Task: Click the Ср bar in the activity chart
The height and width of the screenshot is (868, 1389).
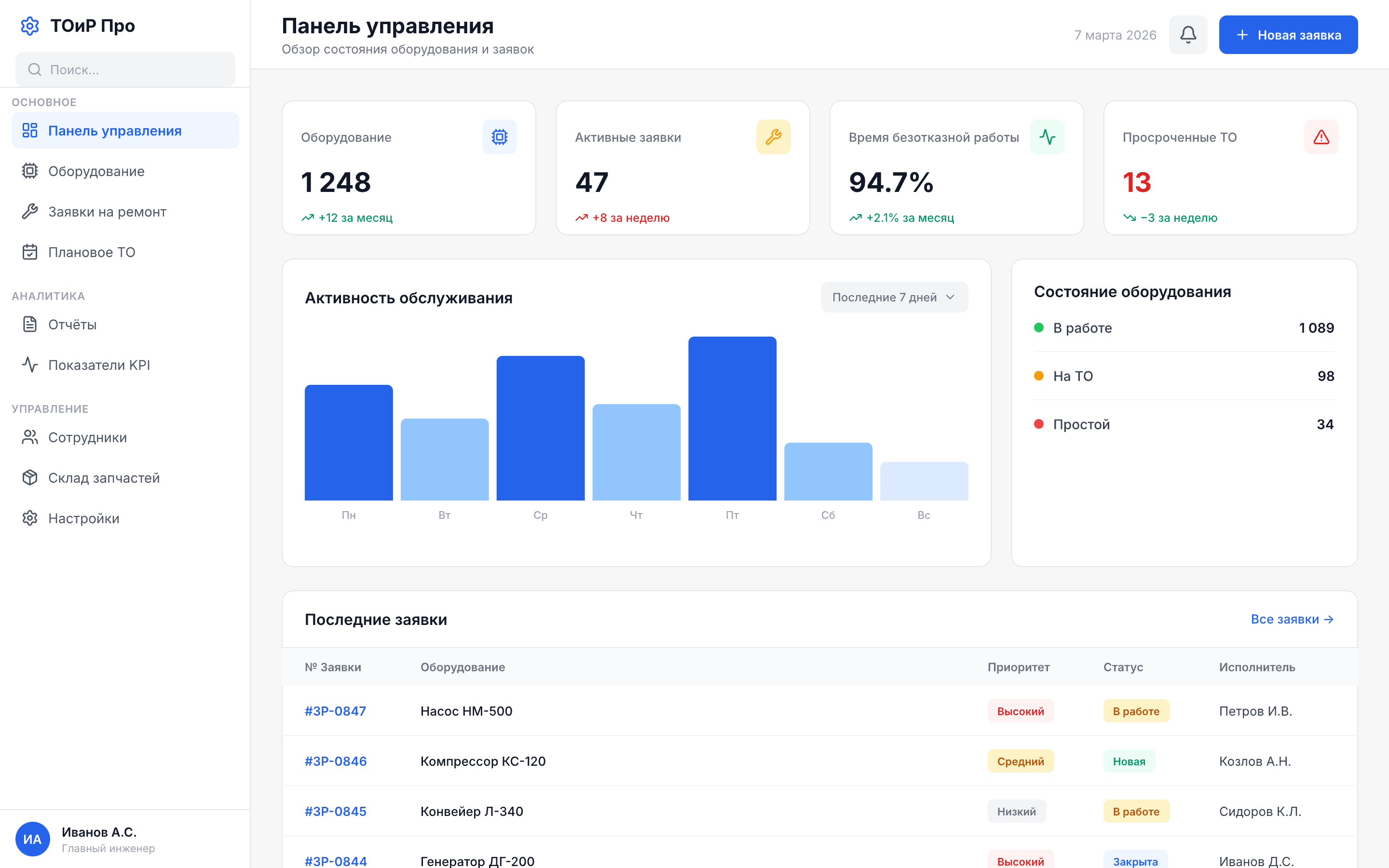Action: [x=541, y=428]
